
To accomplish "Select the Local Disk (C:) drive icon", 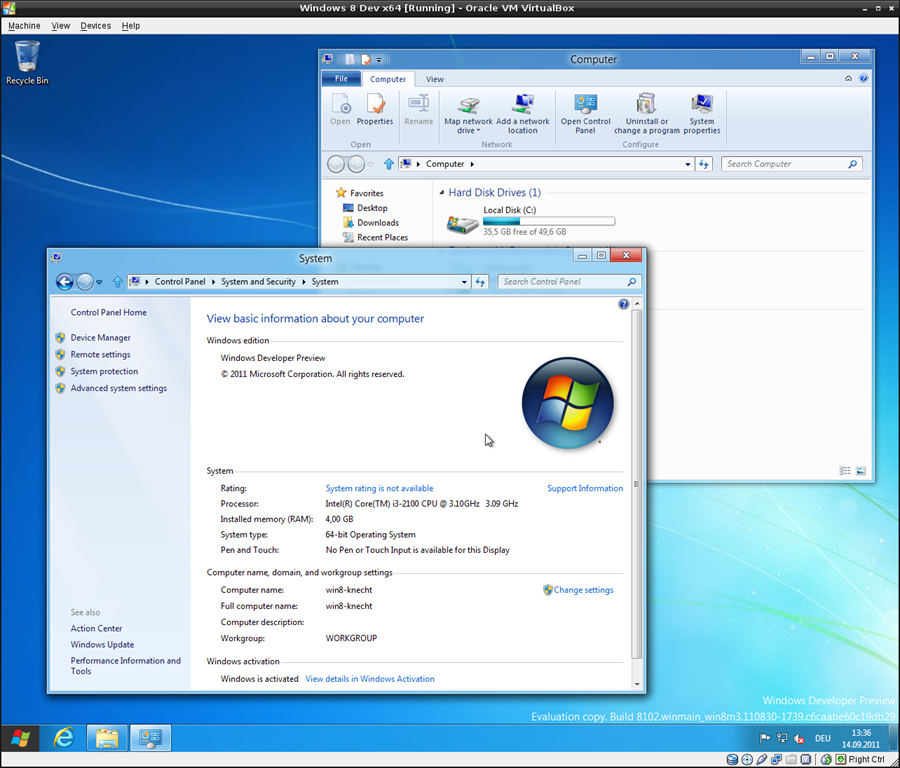I will (463, 224).
